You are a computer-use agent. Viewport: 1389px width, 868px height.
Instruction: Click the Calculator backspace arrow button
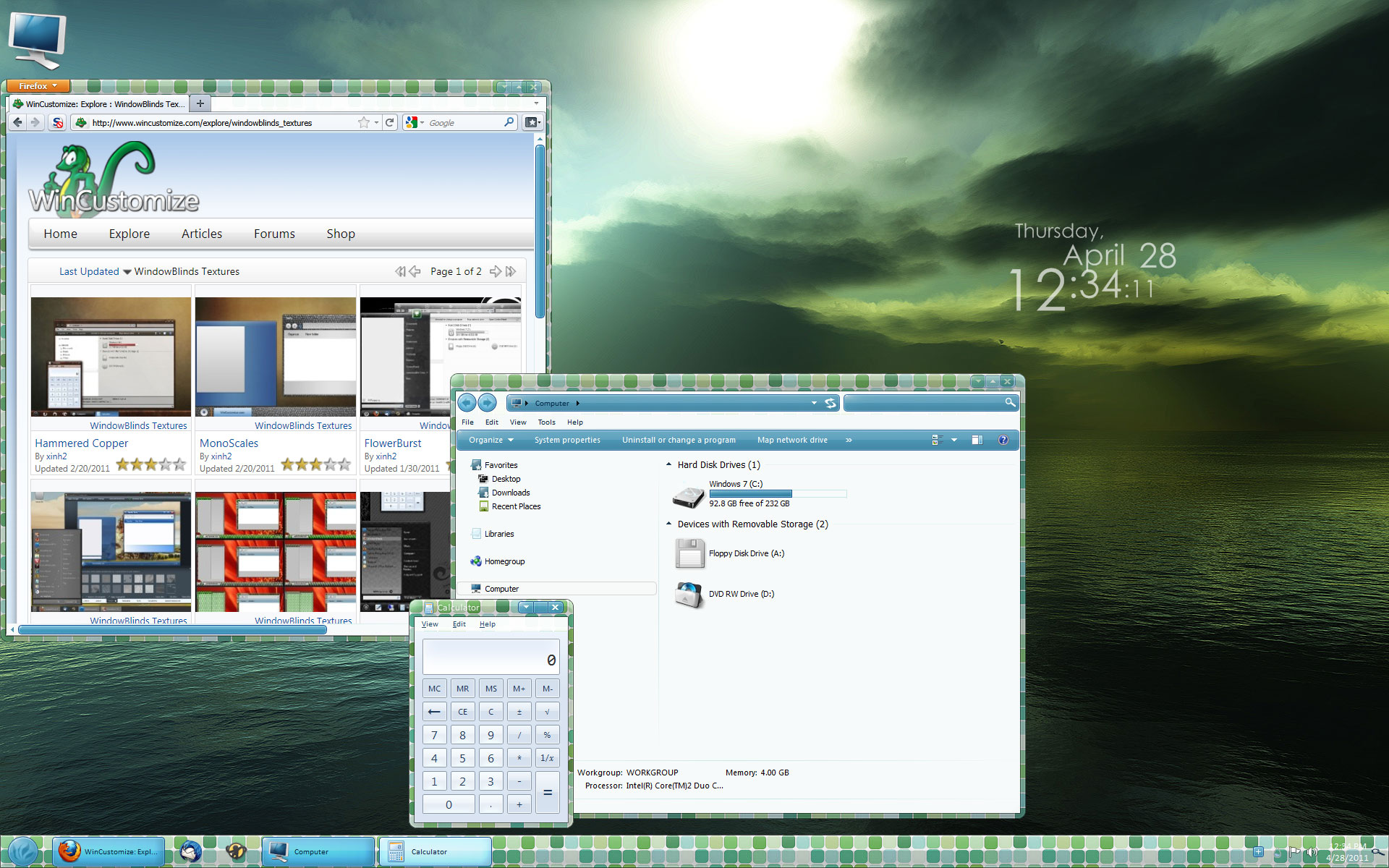[x=434, y=712]
